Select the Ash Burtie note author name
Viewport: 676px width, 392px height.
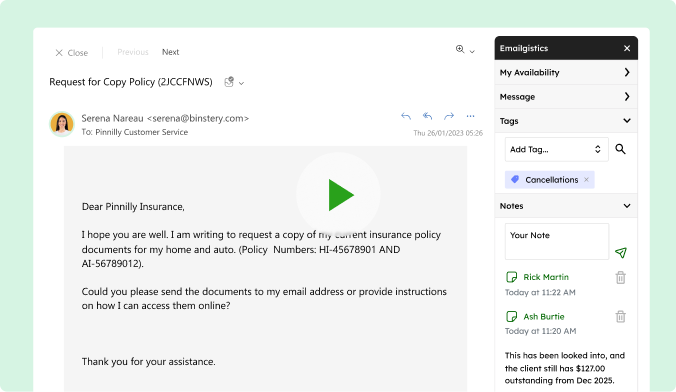click(544, 317)
